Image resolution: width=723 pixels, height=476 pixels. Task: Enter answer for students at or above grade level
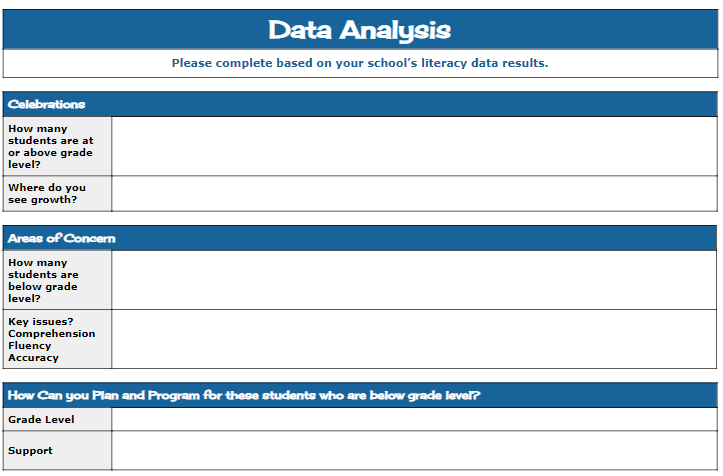pos(414,146)
